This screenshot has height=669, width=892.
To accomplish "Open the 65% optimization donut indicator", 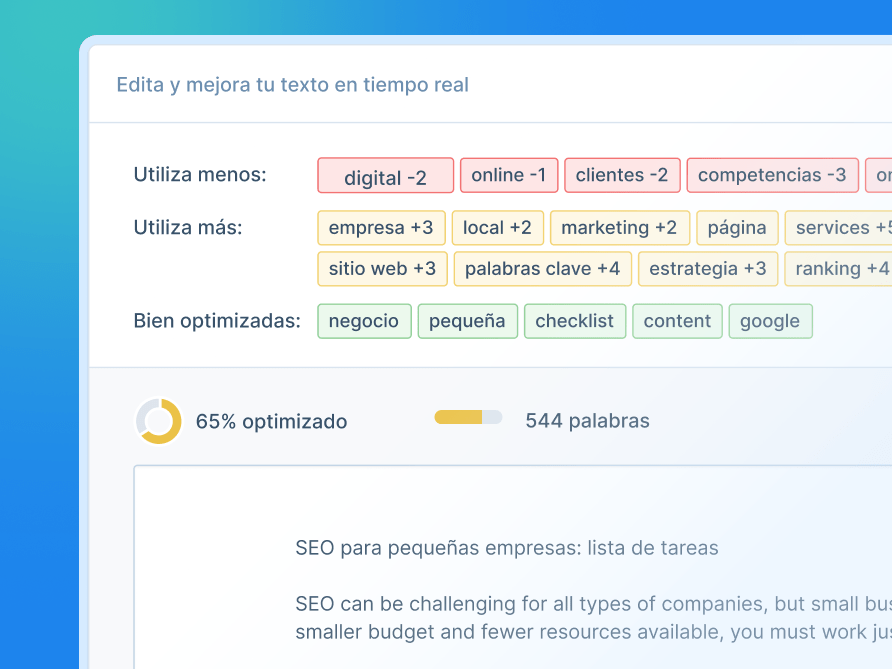I will (158, 421).
